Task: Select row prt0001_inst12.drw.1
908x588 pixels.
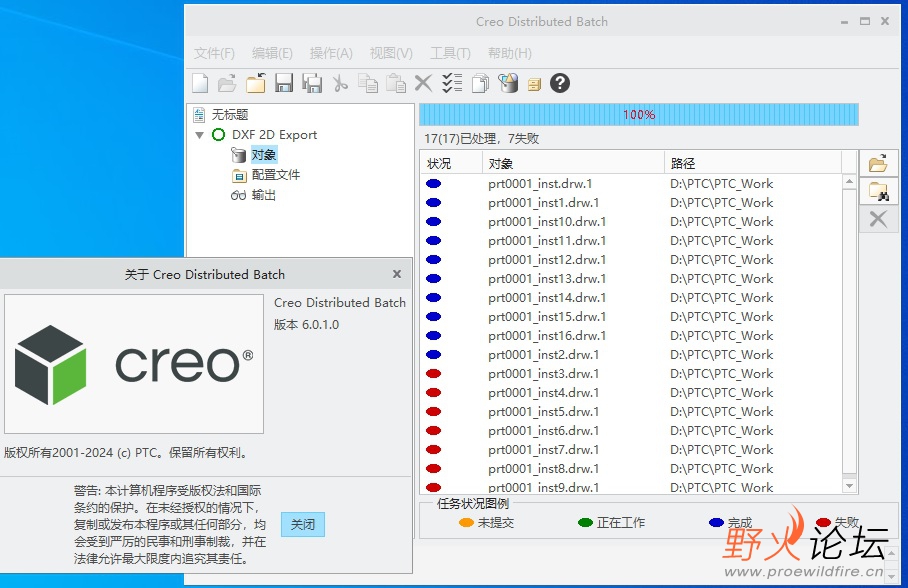Action: point(631,260)
